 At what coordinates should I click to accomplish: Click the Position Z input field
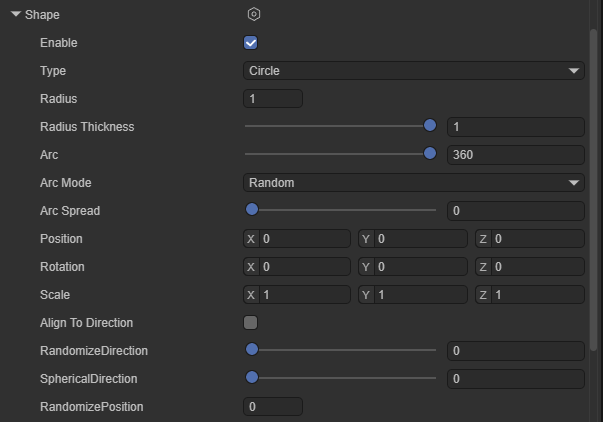tap(536, 239)
